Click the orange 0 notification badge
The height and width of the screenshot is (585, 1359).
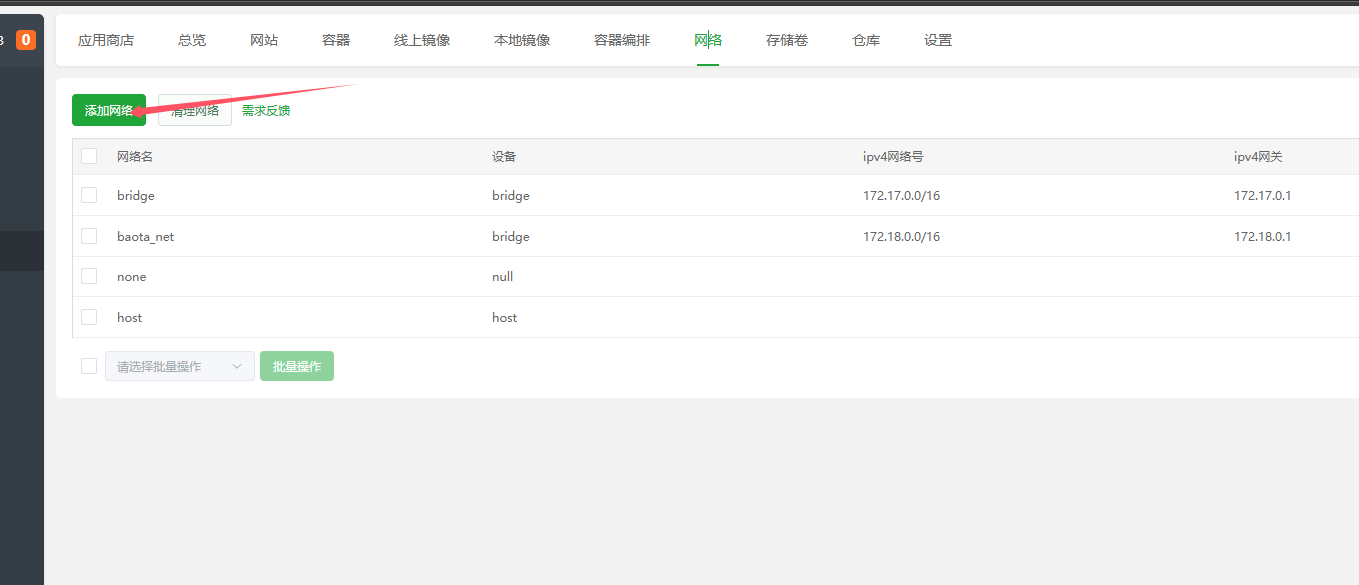point(26,40)
